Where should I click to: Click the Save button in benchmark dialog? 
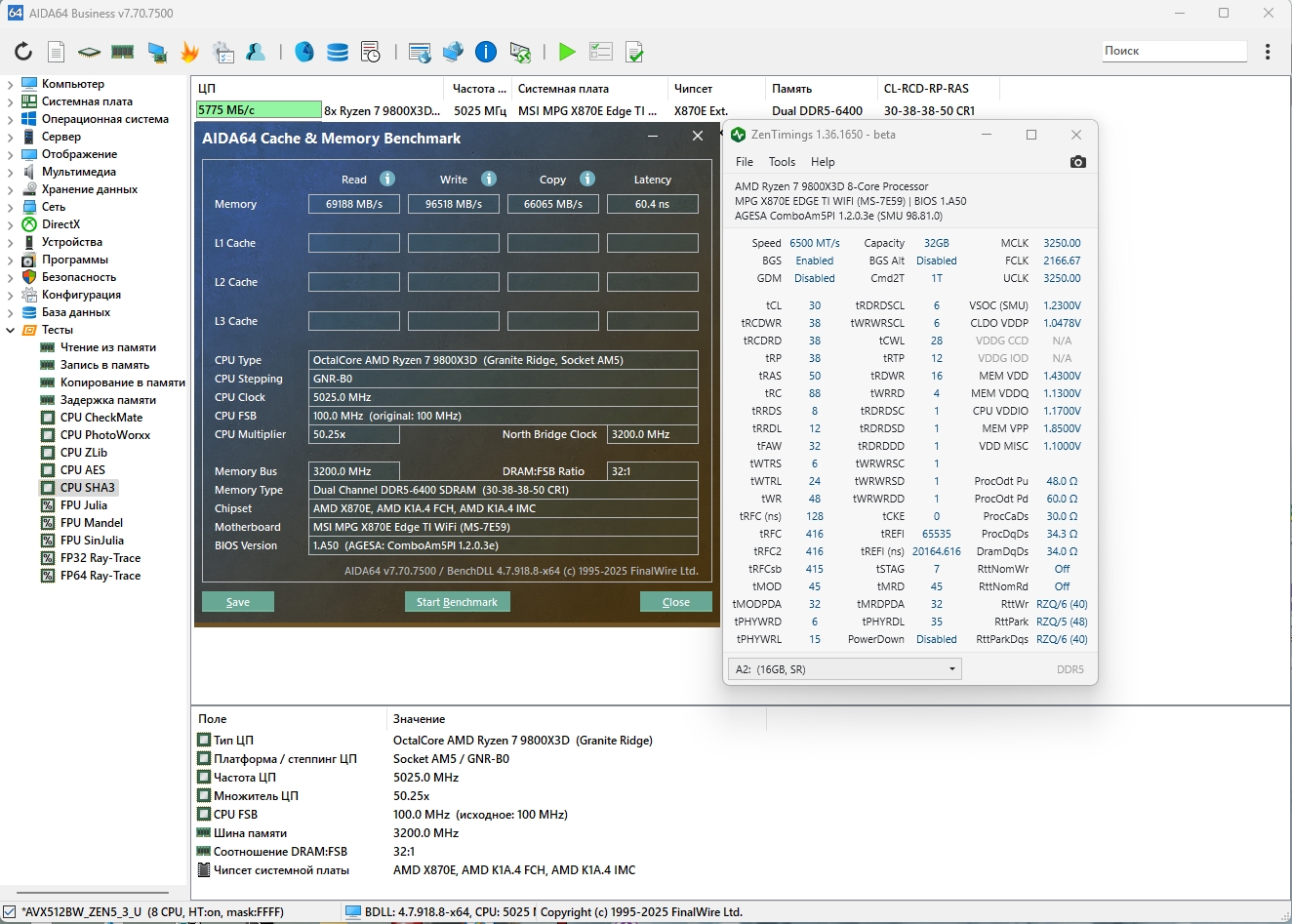238,602
